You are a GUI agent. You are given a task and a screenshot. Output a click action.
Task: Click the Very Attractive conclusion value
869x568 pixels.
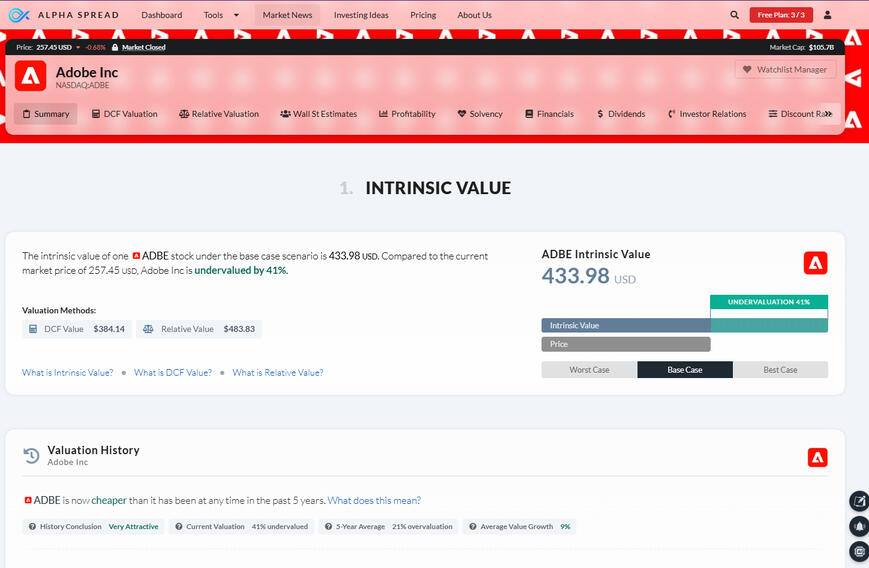click(134, 527)
